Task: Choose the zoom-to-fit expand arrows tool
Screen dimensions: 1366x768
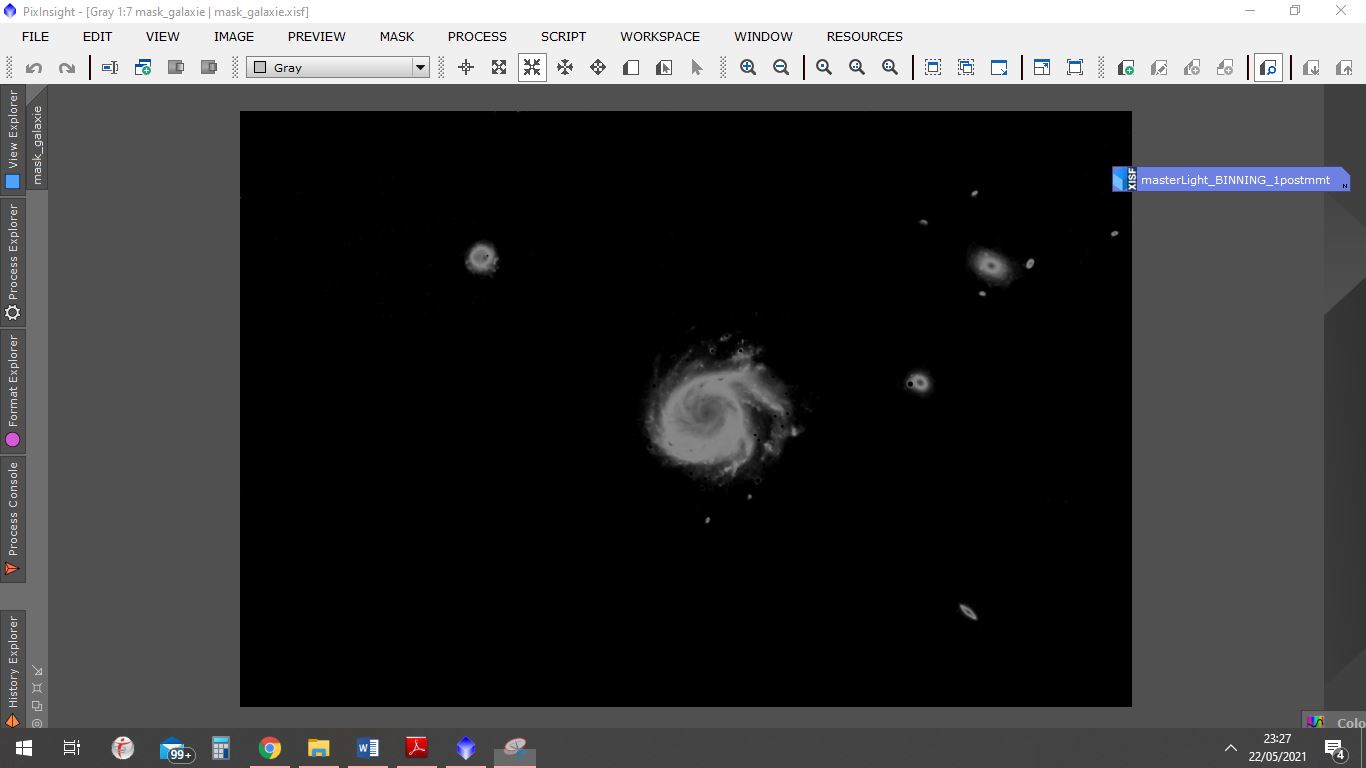Action: (499, 68)
